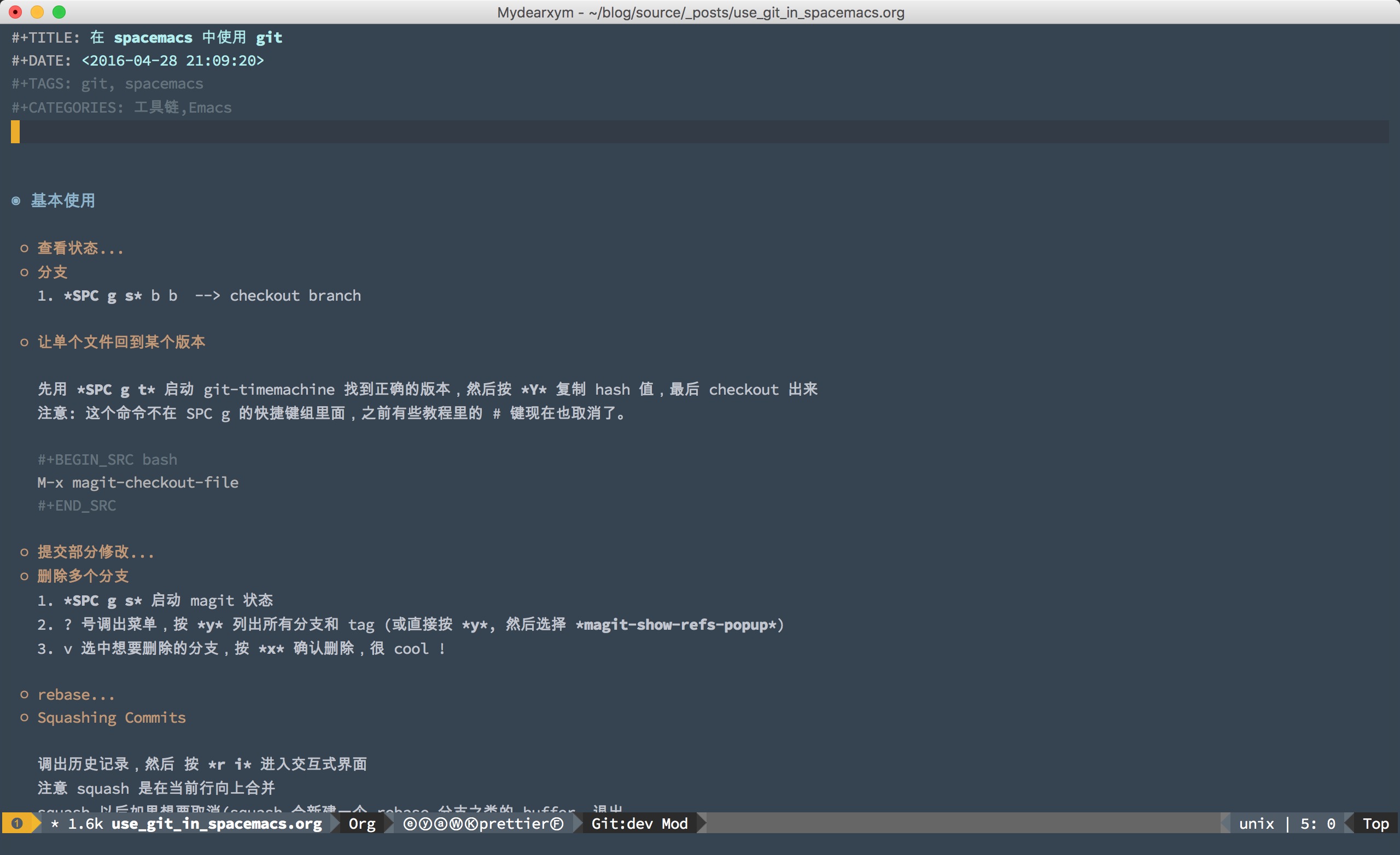1400x855 pixels.
Task: Click the use_git_in_spacemacs.org buffer name
Action: (217, 824)
